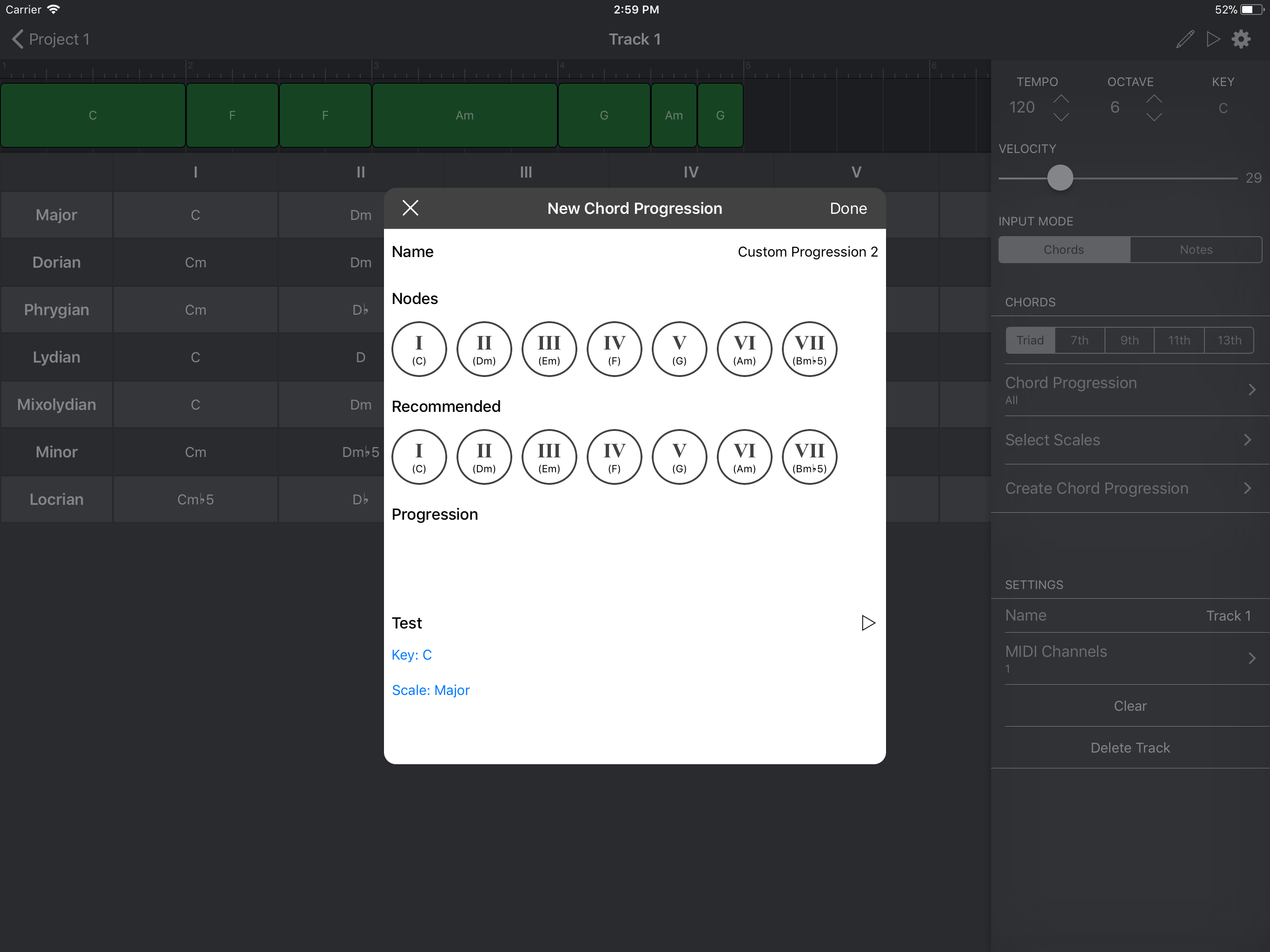Screen dimensions: 1270x952
Task: Adjust the velocity slider
Action: [x=1059, y=178]
